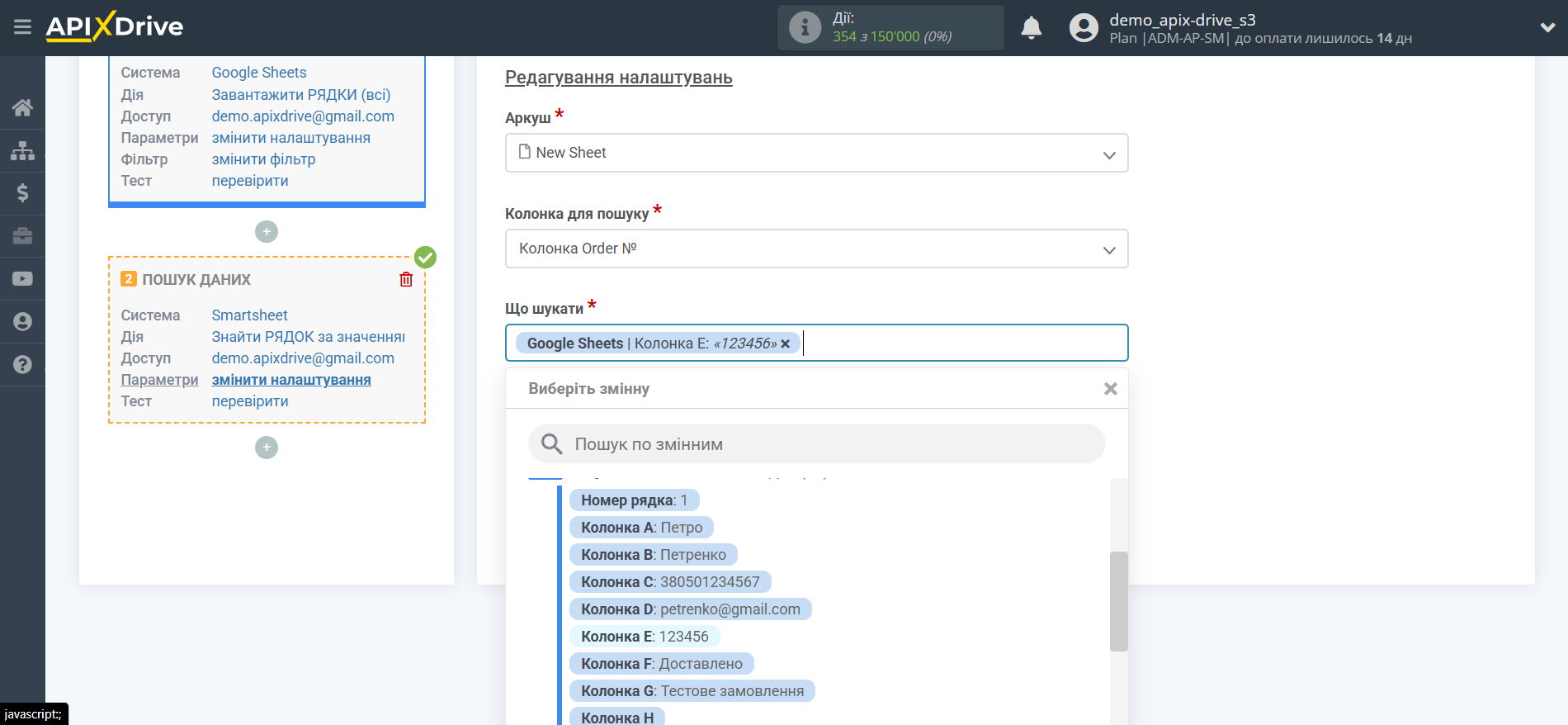Click the Редагування налаштувань heading
Image resolution: width=1568 pixels, height=725 pixels.
619,78
